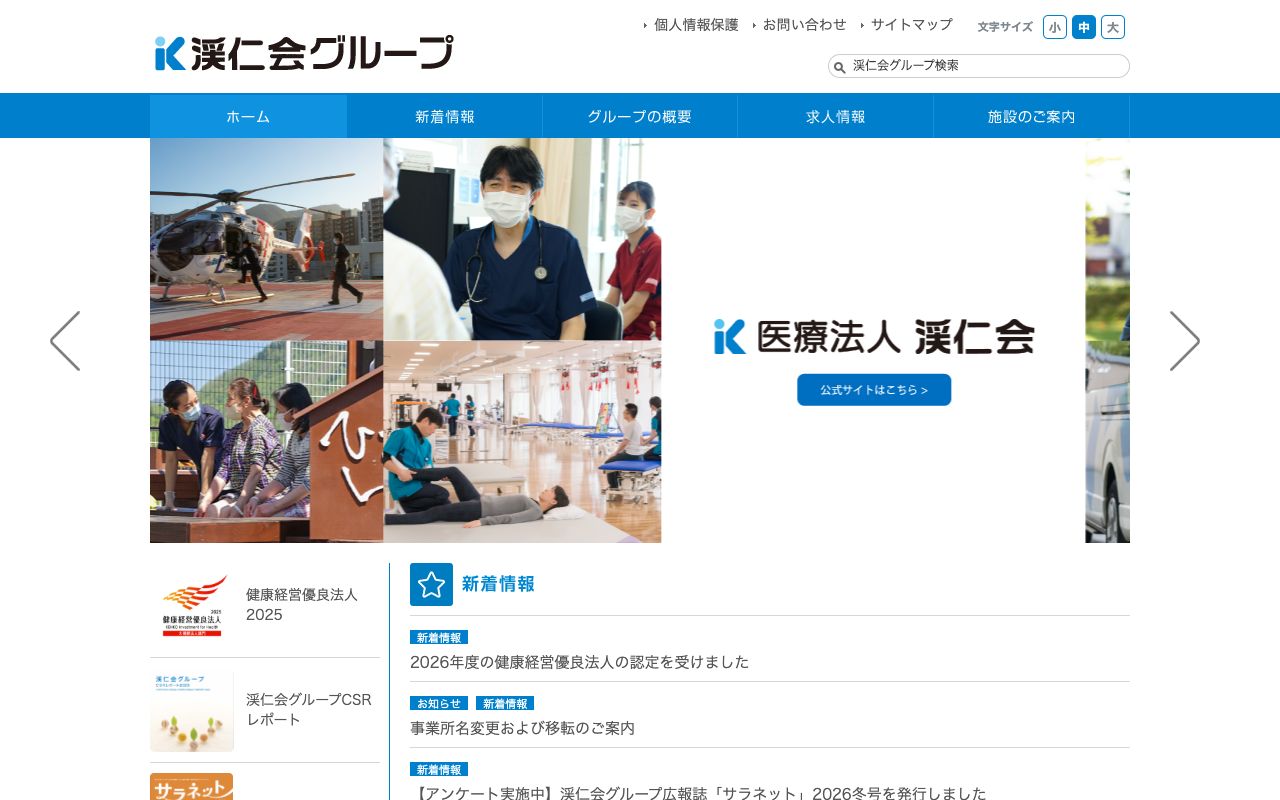Open the お問い合わせ link
This screenshot has width=1280, height=800.
[x=804, y=25]
